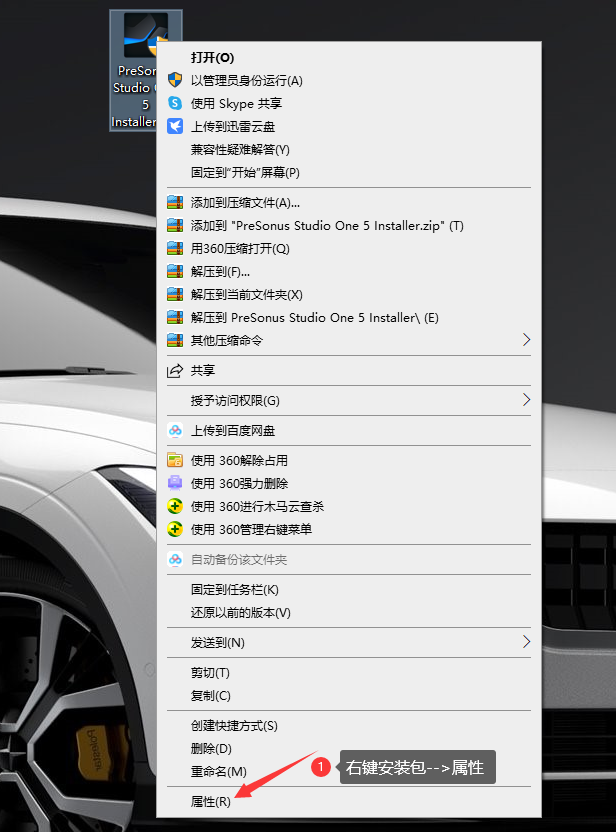Click the archive icon beside 解压到当前文件夹(X)
The image size is (616, 832).
coord(175,294)
